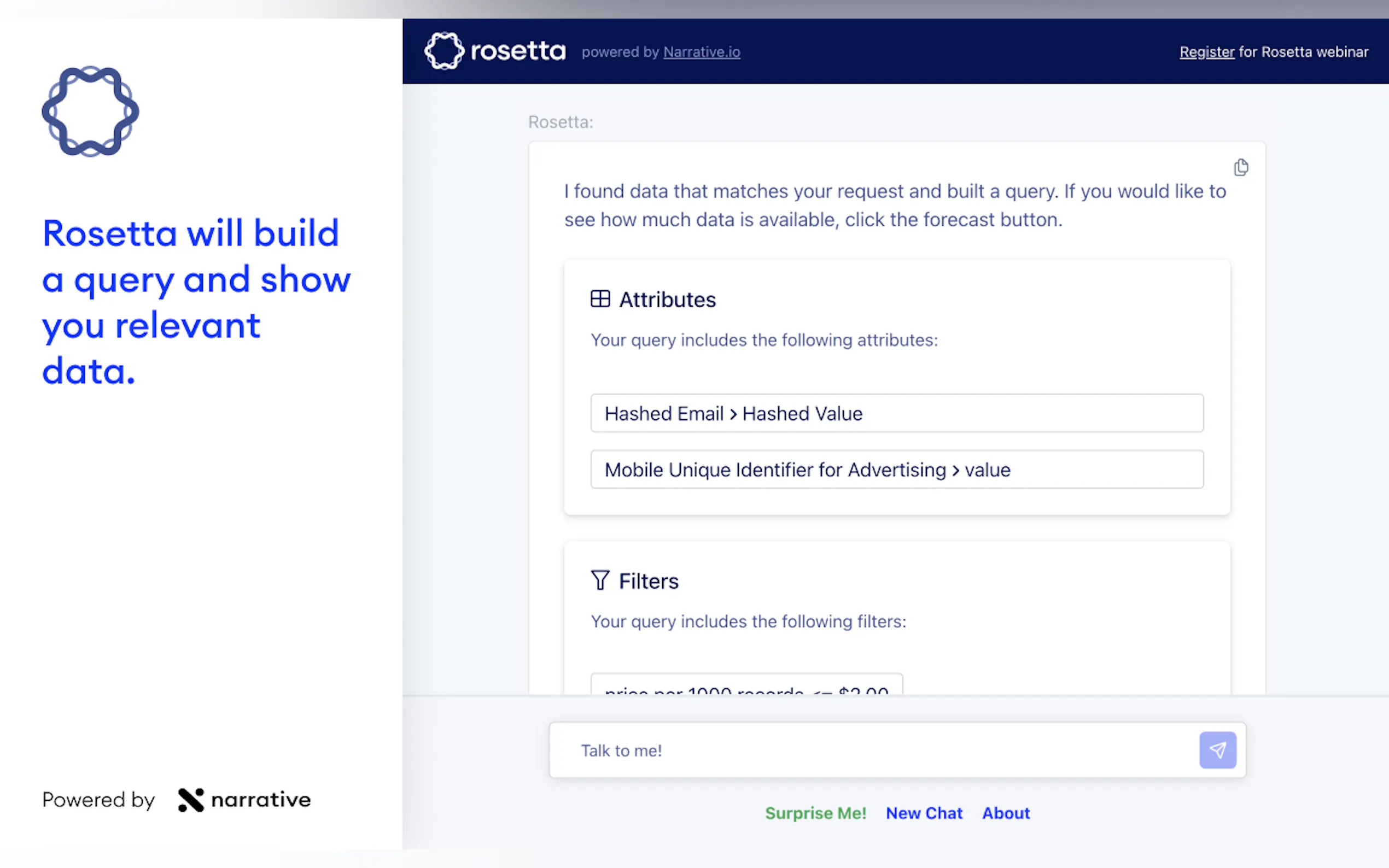
Task: Click Register link for Rosetta webinar
Action: (1206, 52)
